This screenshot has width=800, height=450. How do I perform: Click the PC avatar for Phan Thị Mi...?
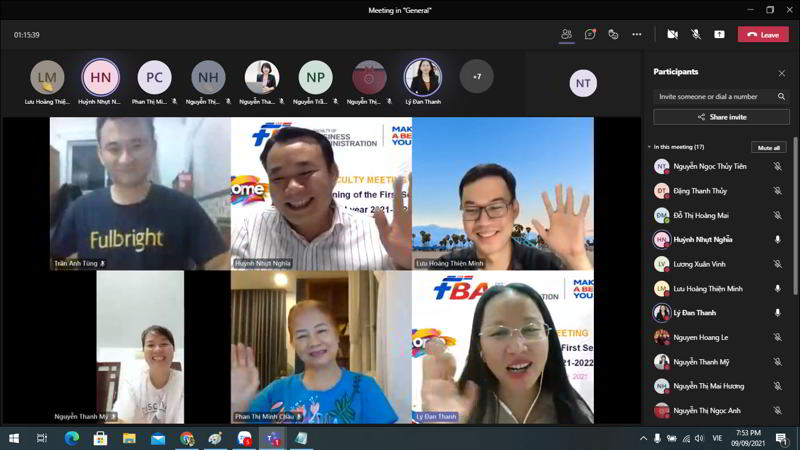pos(154,77)
